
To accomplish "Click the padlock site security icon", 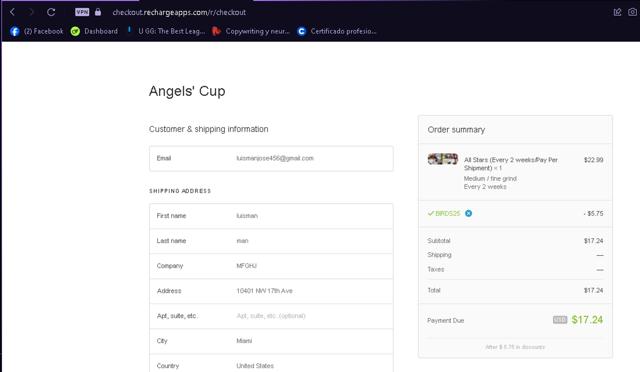I will coord(98,12).
